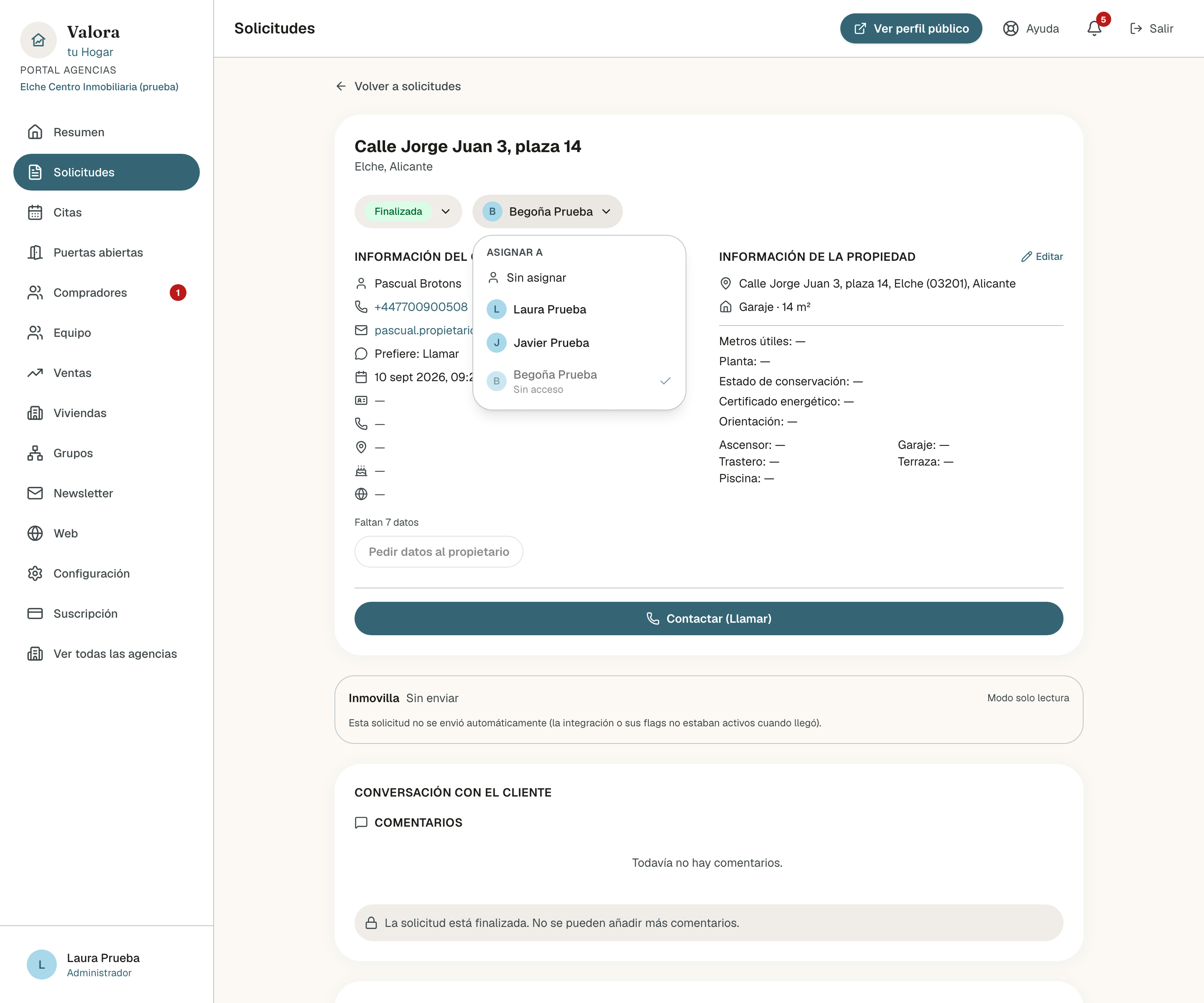The width and height of the screenshot is (1204, 1003).
Task: Click the Puertas abiertas door icon
Action: point(35,253)
